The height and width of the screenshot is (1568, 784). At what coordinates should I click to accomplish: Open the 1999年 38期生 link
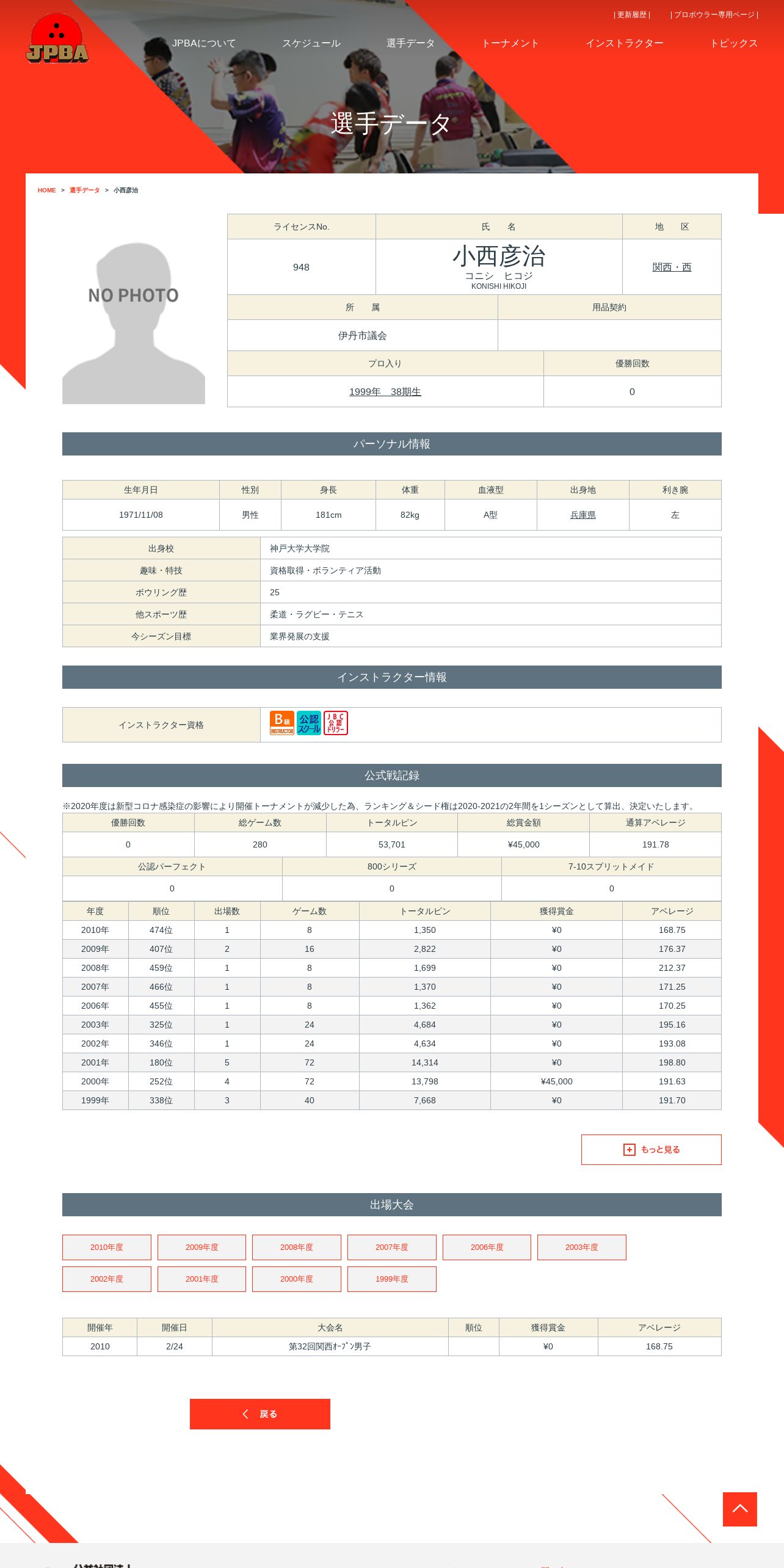[385, 391]
